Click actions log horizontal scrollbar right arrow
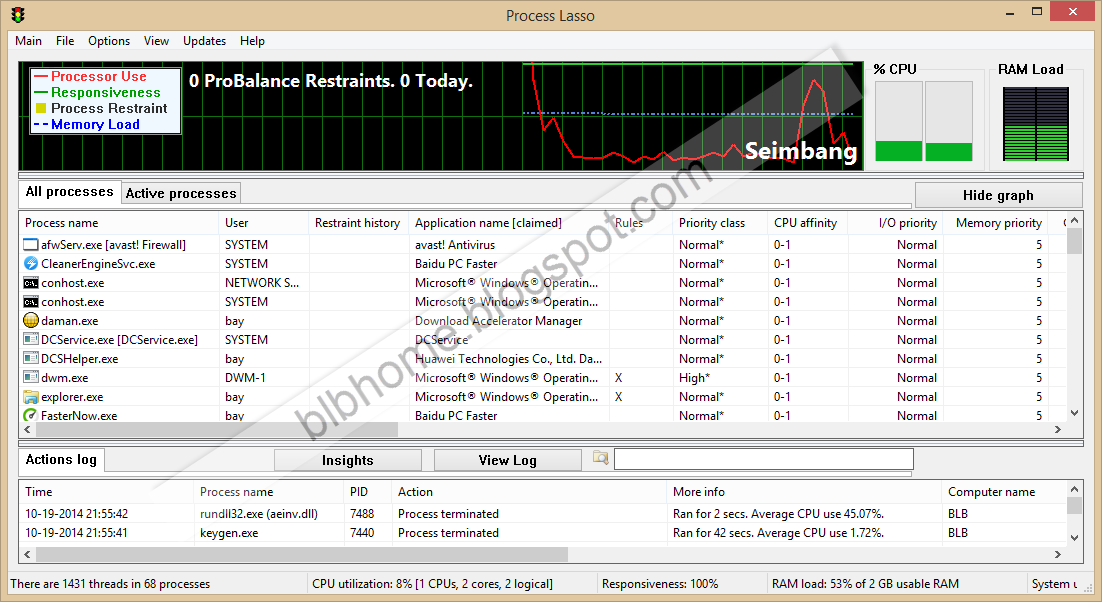1102x602 pixels. tap(1058, 554)
